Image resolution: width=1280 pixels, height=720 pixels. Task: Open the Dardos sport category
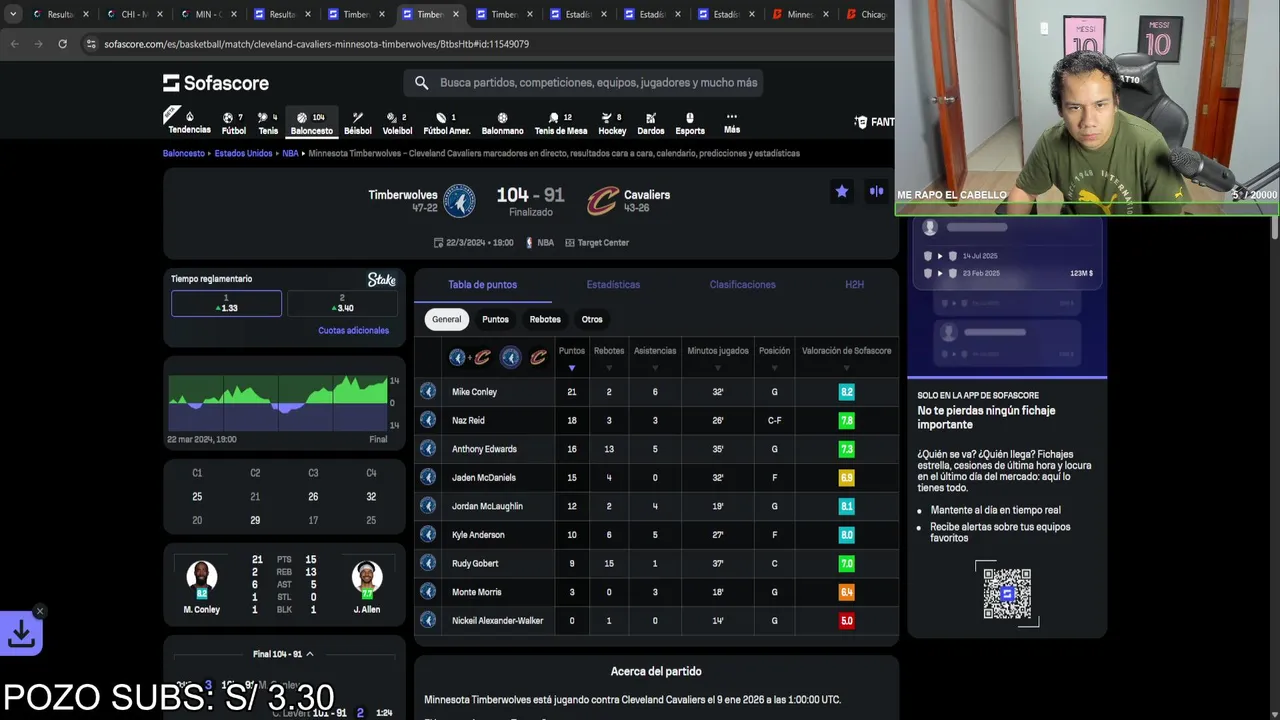coord(650,123)
